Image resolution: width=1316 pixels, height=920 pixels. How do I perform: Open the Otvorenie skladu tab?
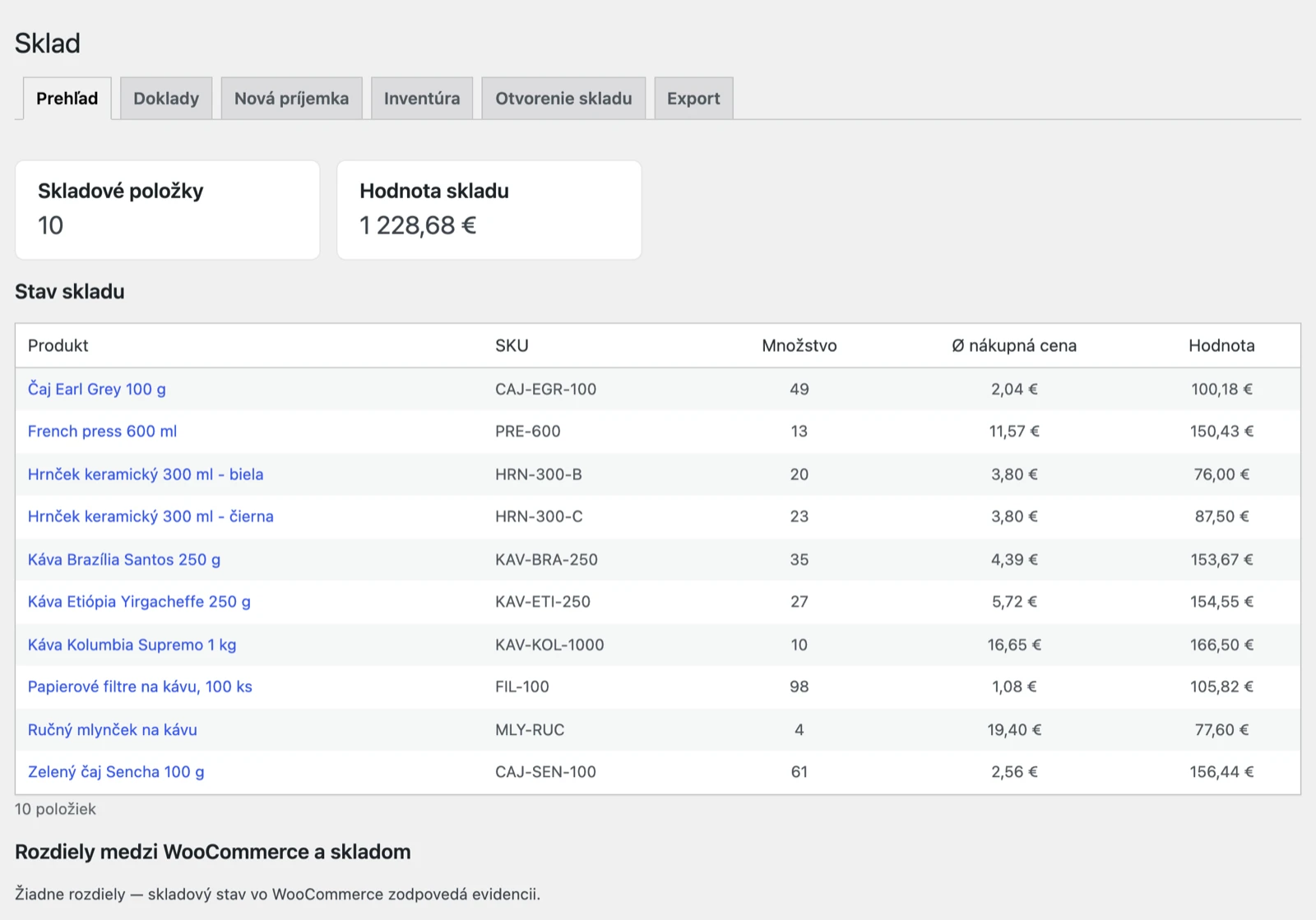[563, 99]
